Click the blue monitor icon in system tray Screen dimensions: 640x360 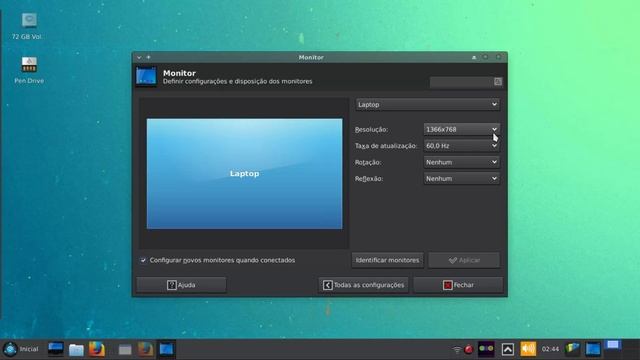point(593,349)
